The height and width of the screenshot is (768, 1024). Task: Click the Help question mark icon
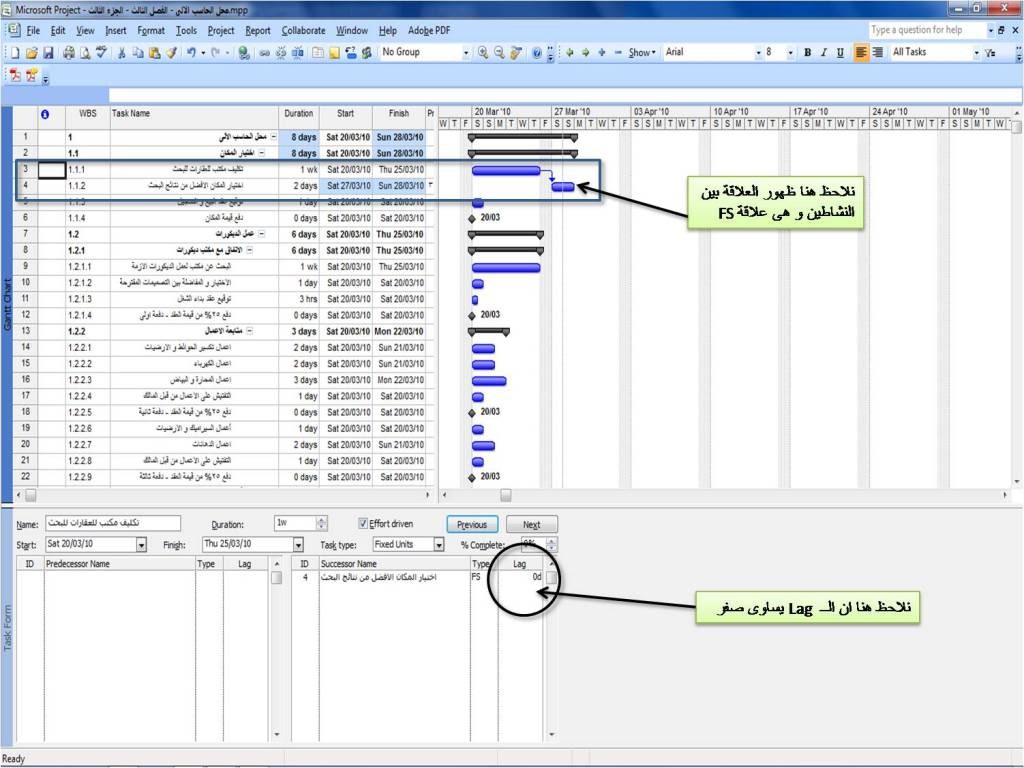(x=537, y=53)
